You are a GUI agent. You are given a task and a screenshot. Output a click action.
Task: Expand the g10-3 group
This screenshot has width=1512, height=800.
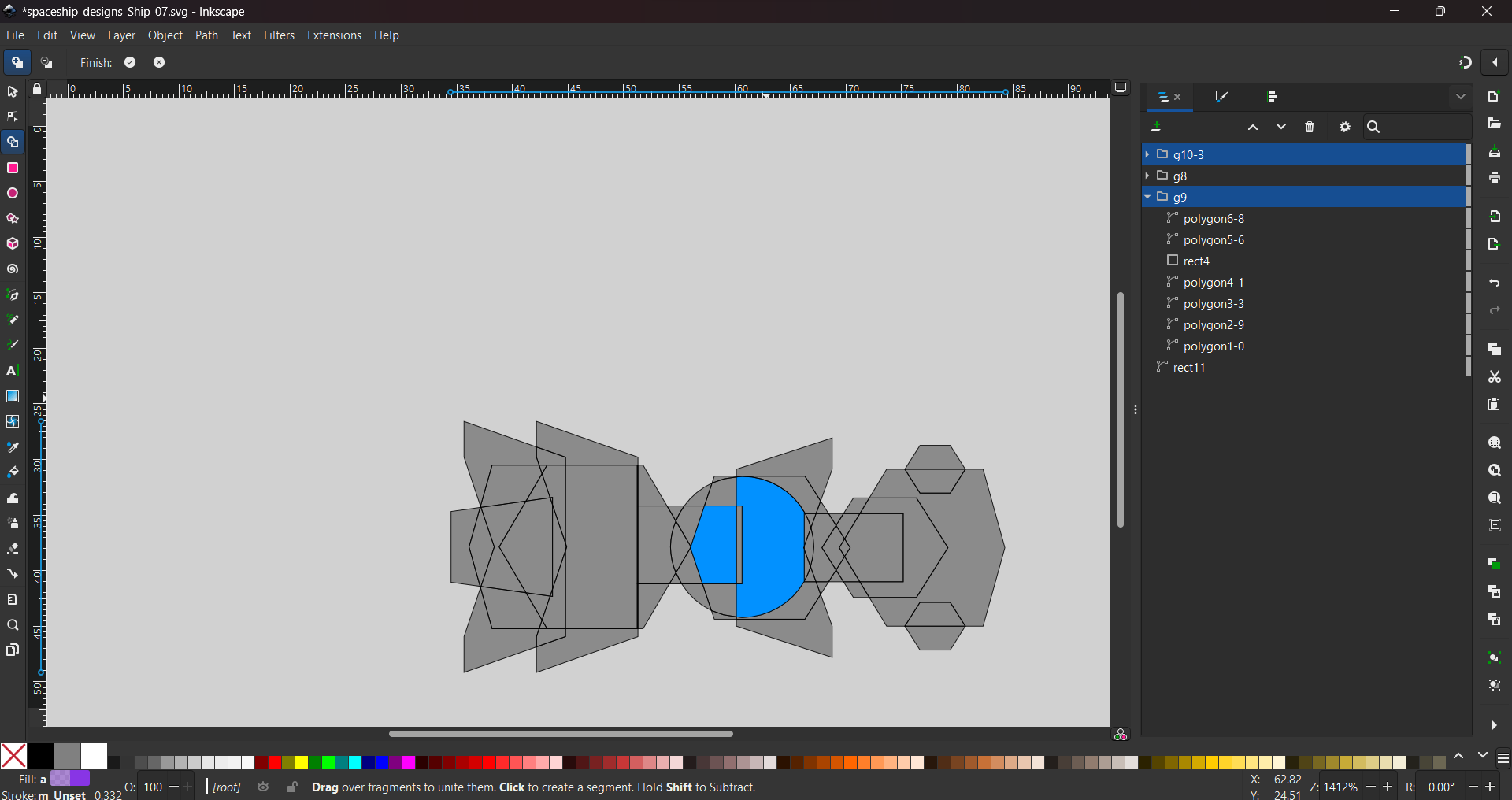click(1147, 155)
